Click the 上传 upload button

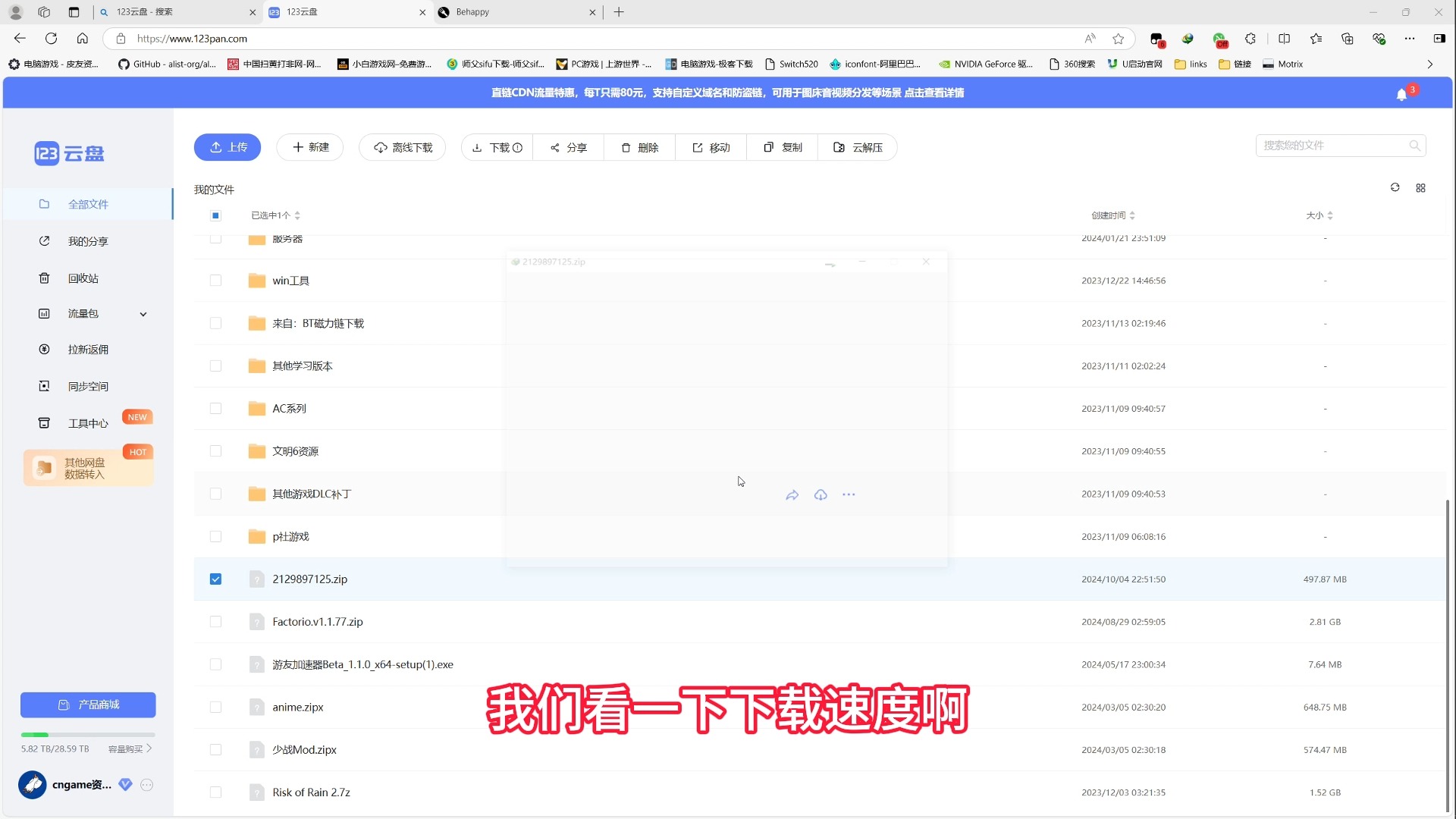[227, 147]
